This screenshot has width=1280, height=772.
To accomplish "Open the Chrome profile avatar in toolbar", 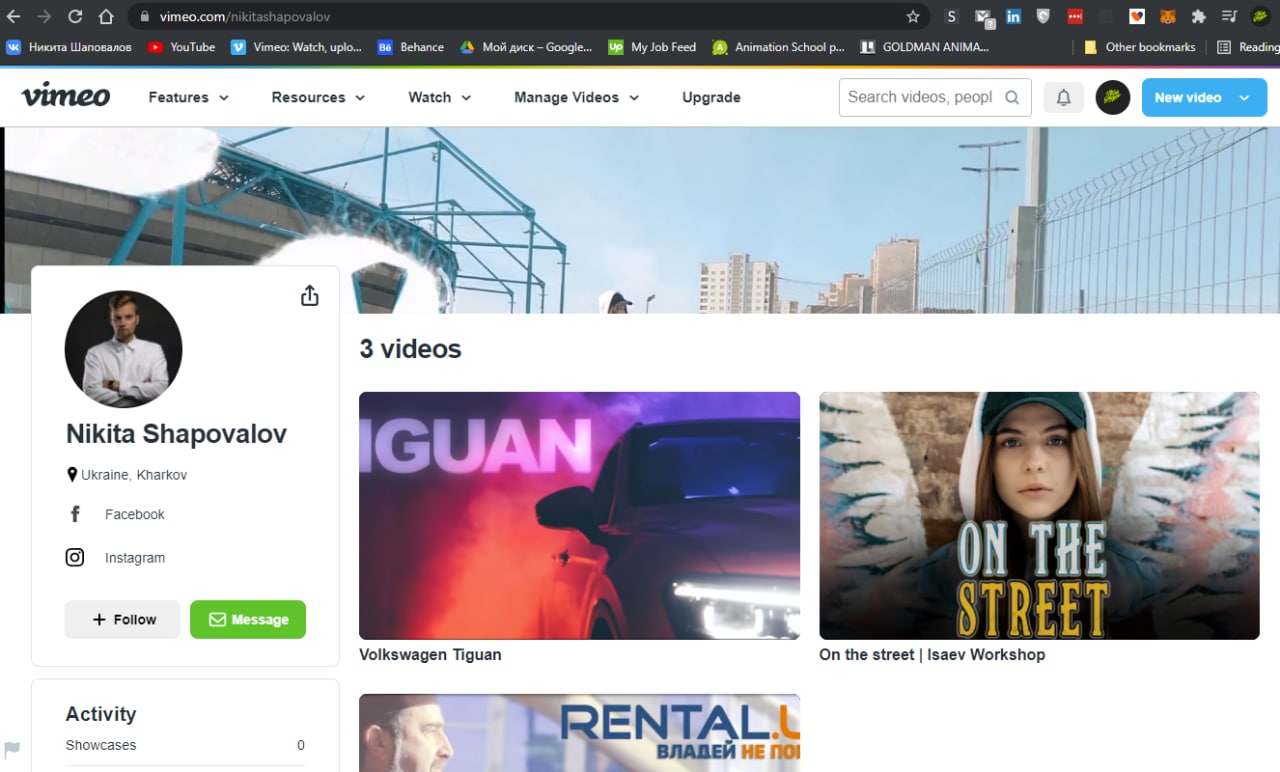I will pyautogui.click(x=1260, y=17).
